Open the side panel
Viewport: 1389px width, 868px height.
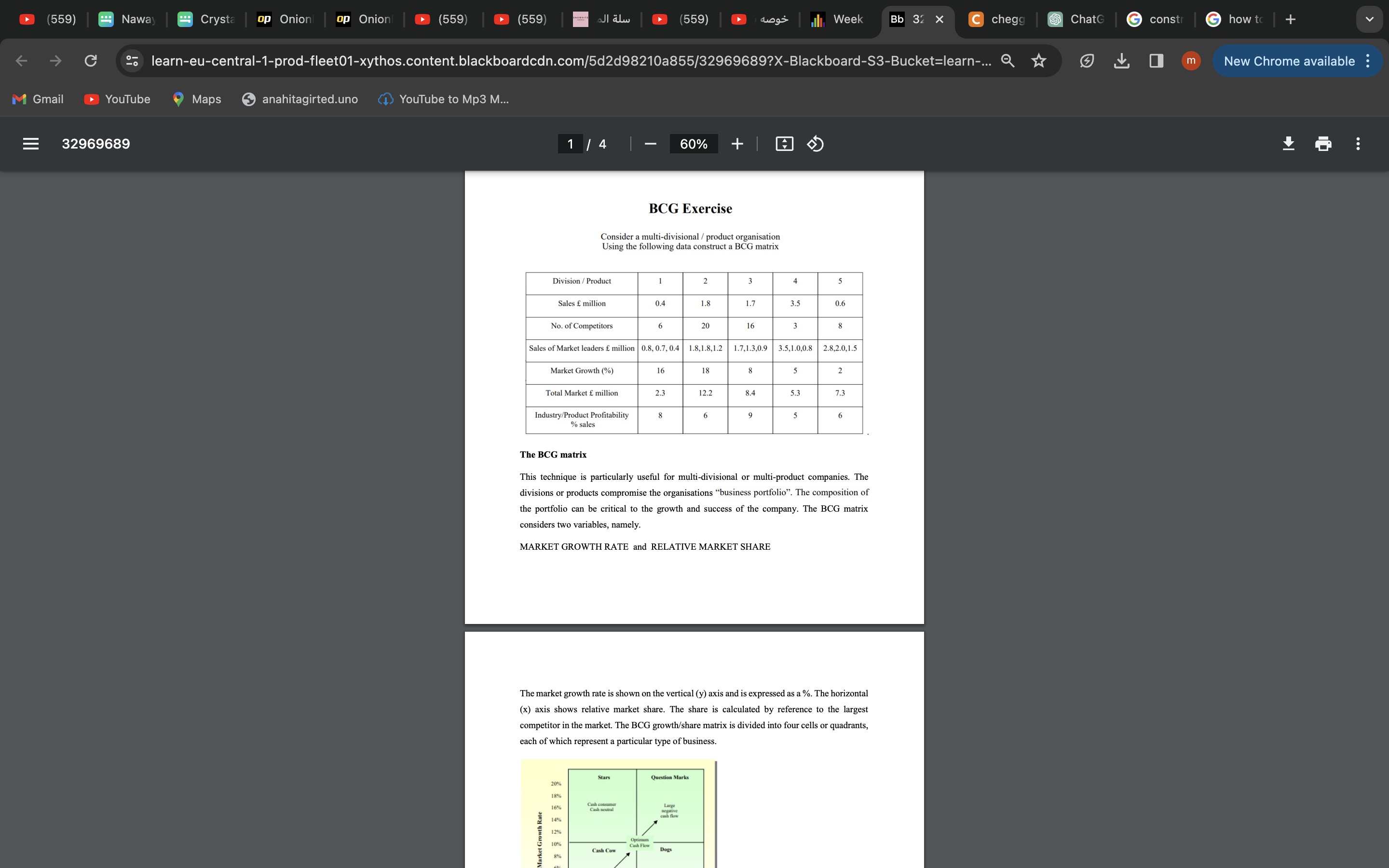(1156, 61)
